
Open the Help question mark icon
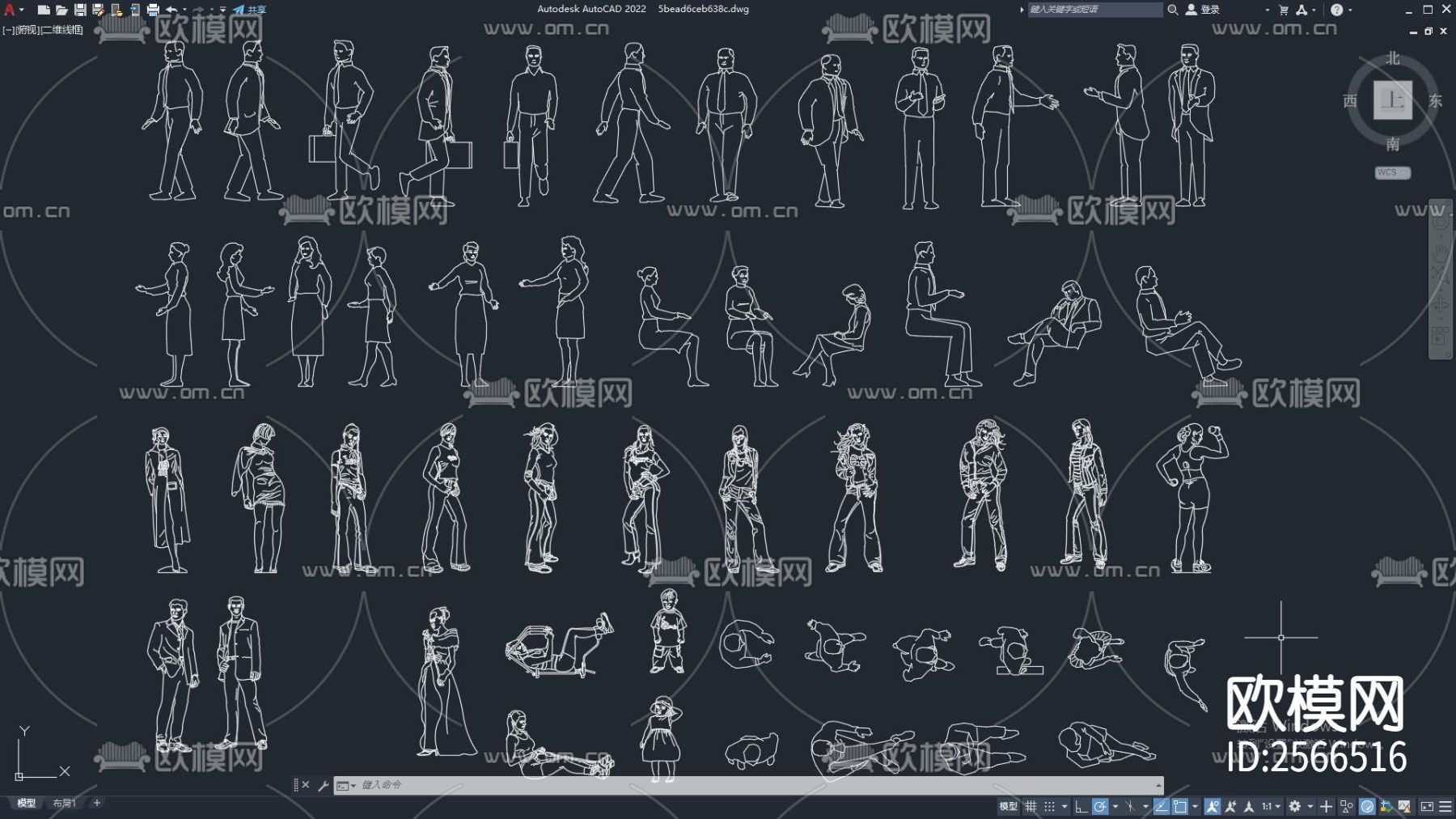click(1336, 10)
